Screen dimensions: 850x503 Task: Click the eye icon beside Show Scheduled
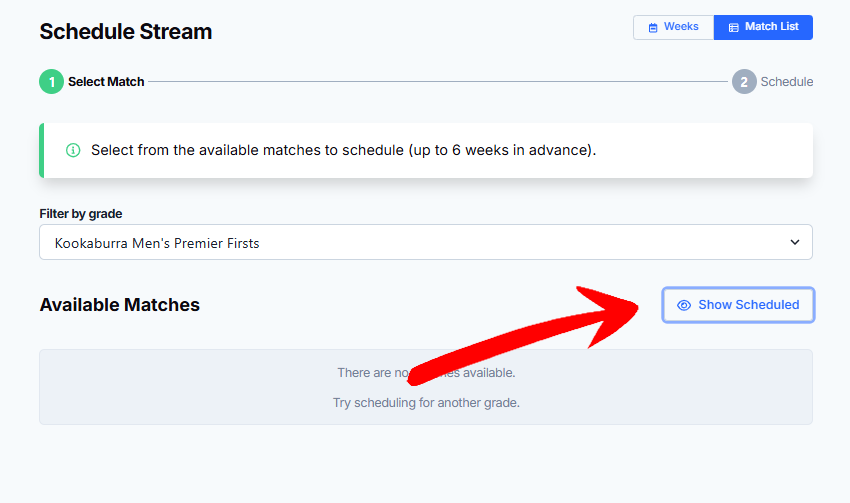684,305
